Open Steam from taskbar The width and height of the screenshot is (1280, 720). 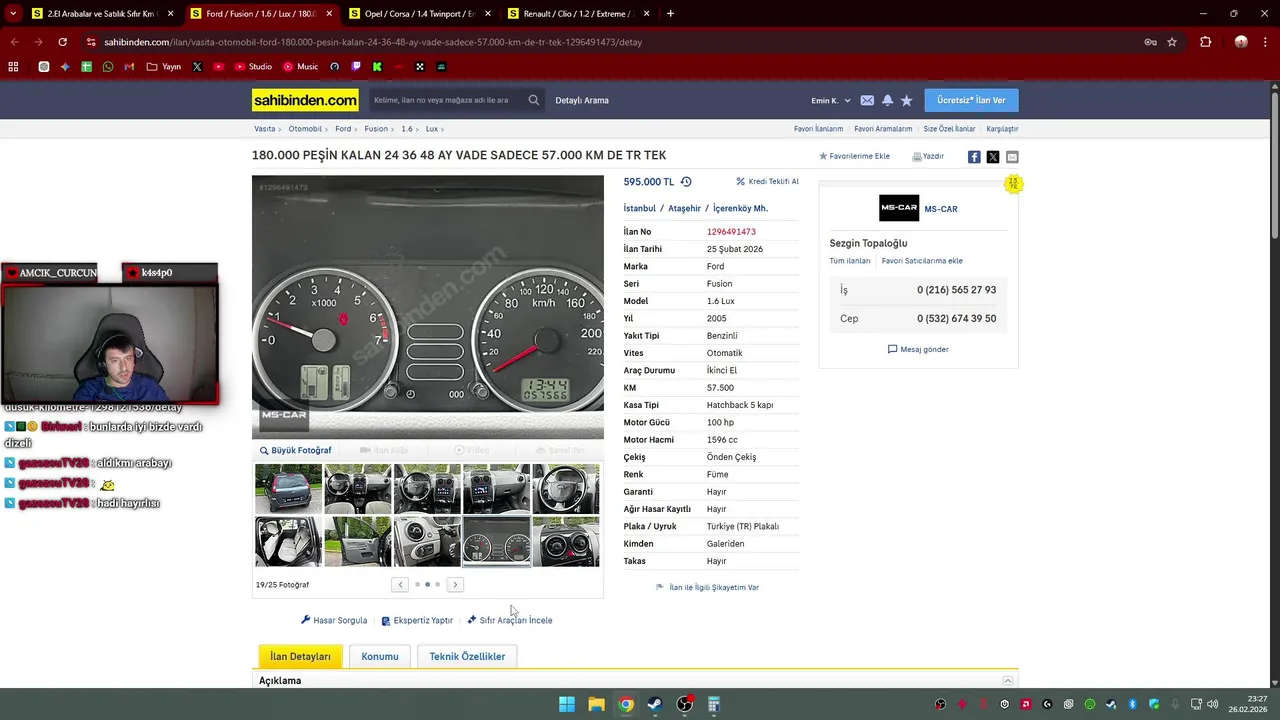[x=654, y=704]
